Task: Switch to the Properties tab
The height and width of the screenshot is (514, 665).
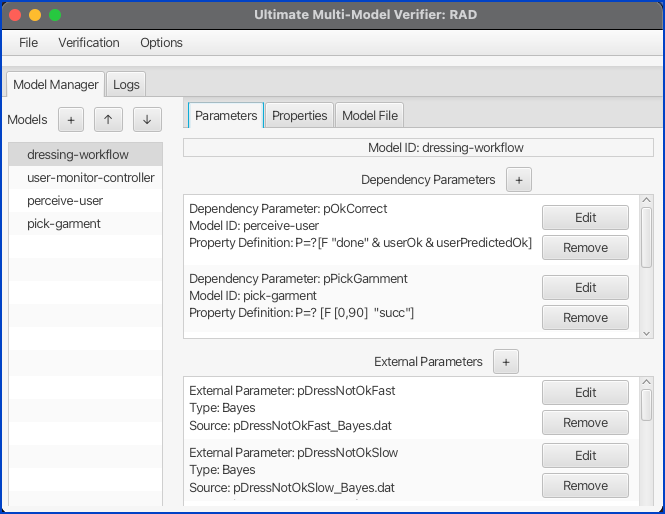Action: coord(299,116)
